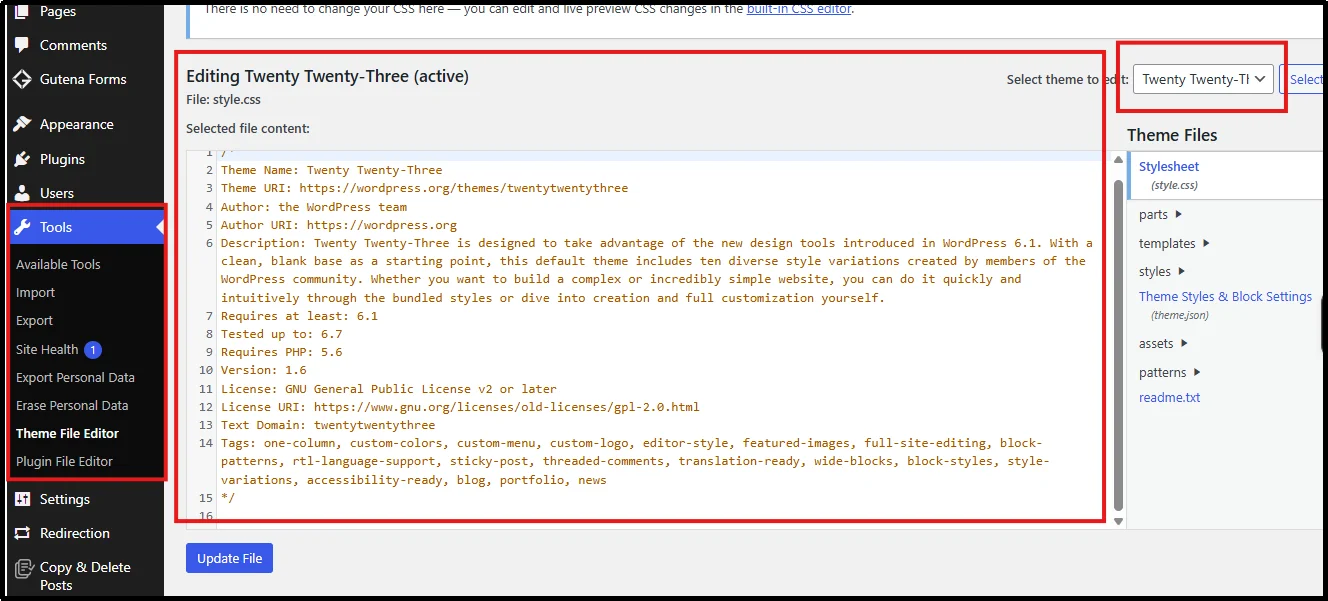Open the theme selection dropdown

[1203, 79]
